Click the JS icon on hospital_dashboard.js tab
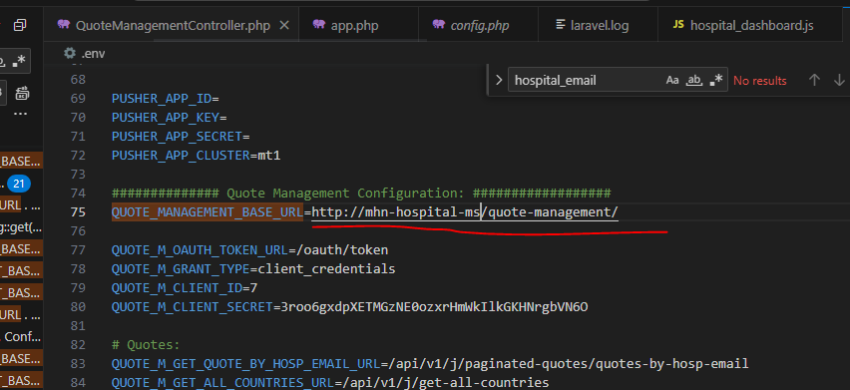Image resolution: width=850 pixels, height=390 pixels. pyautogui.click(x=678, y=25)
